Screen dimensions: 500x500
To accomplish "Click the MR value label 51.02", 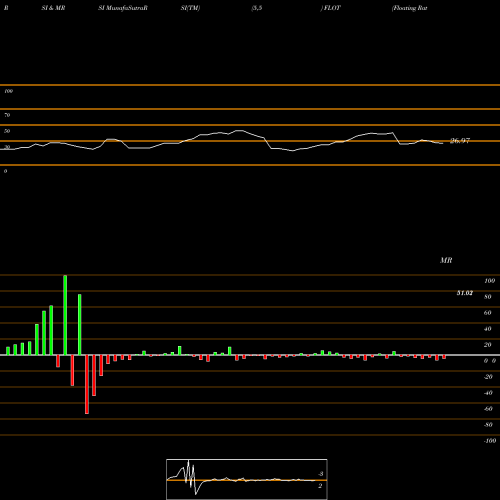I will [x=464, y=293].
